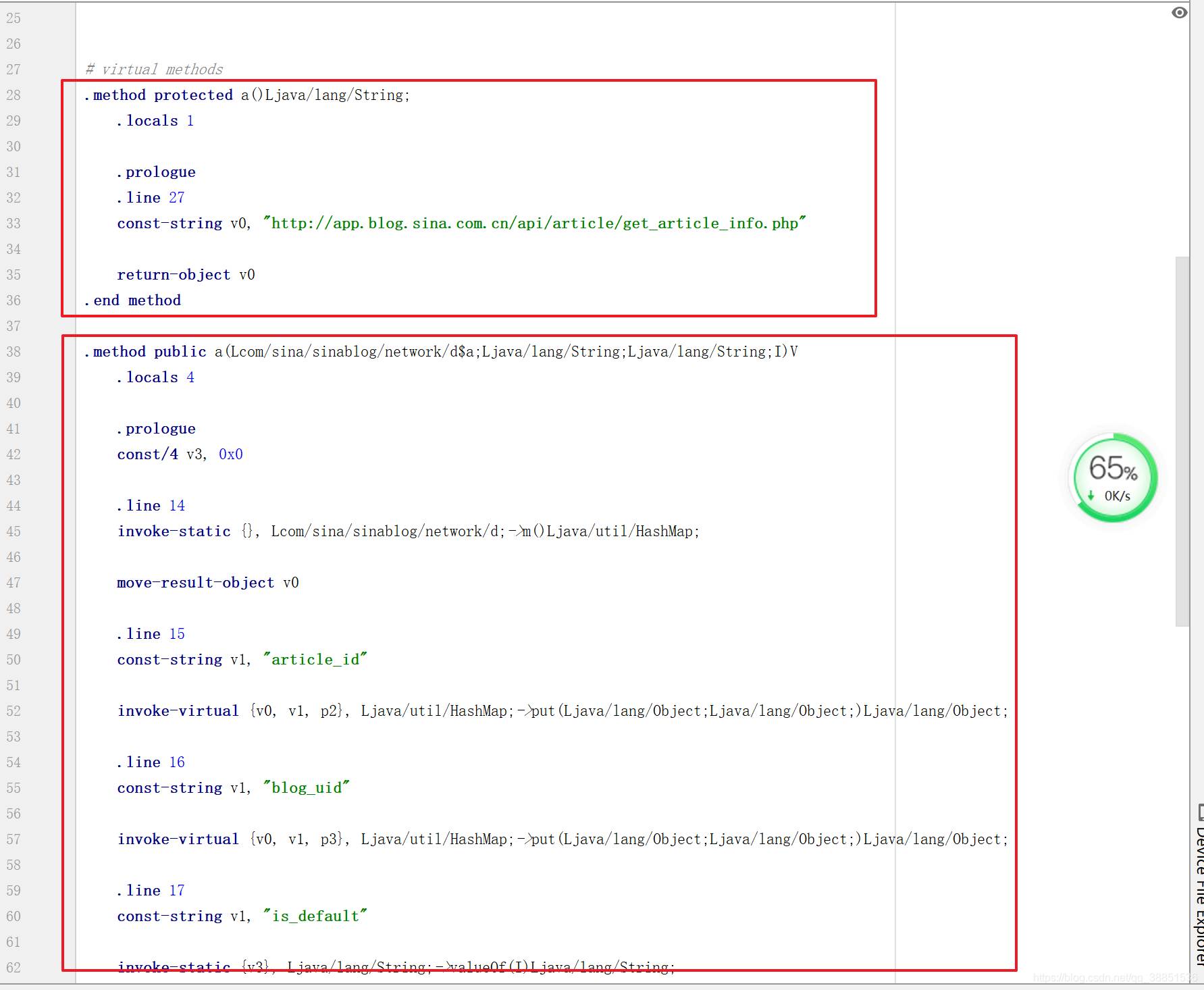Click the '.line 14' directive

click(151, 506)
